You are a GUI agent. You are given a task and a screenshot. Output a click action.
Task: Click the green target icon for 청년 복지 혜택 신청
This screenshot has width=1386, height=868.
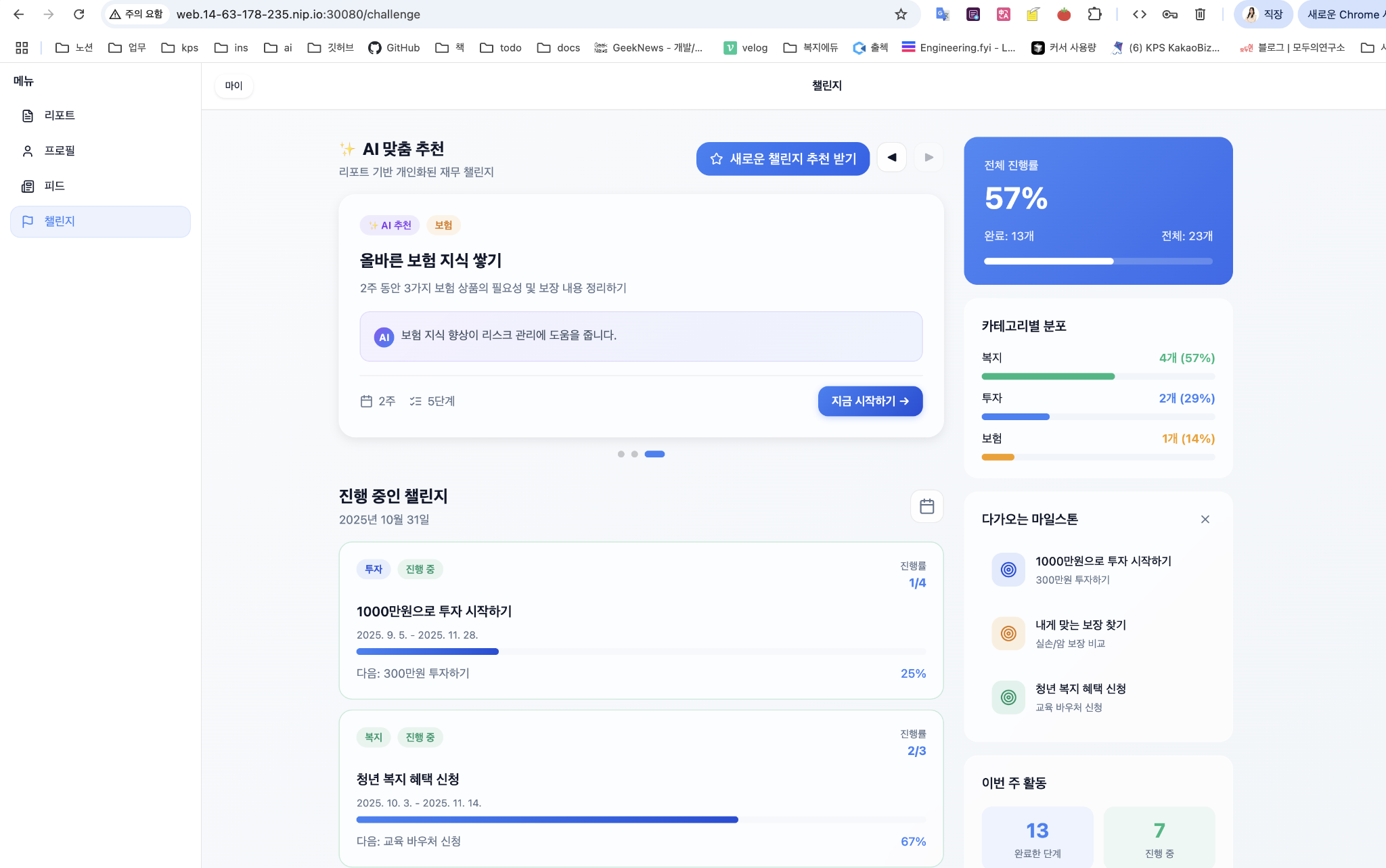point(1008,697)
